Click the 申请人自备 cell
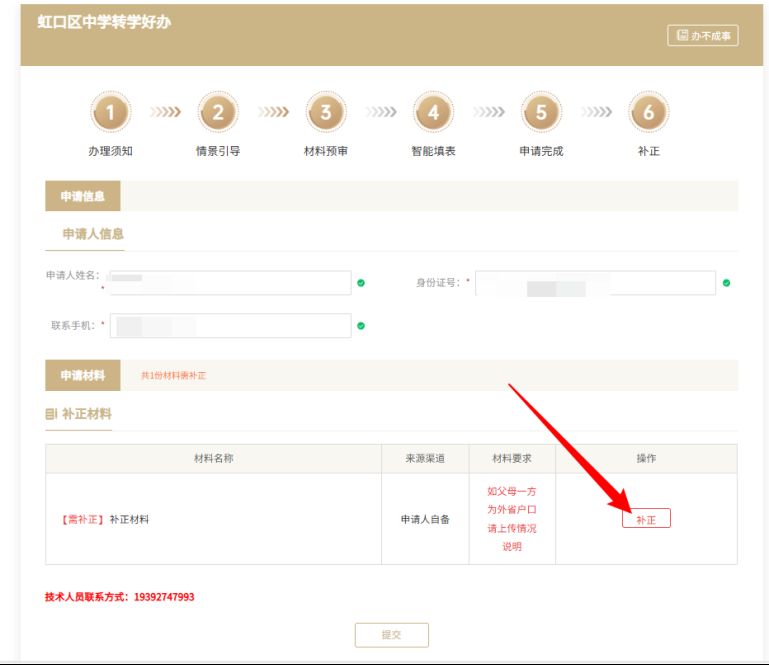The width and height of the screenshot is (769, 665). coord(425,519)
